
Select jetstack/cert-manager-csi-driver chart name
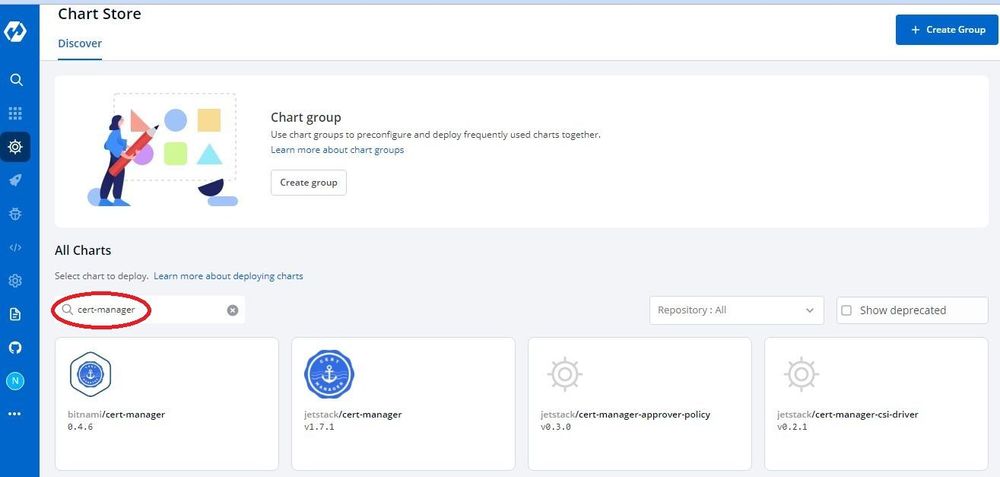pyautogui.click(x=848, y=415)
